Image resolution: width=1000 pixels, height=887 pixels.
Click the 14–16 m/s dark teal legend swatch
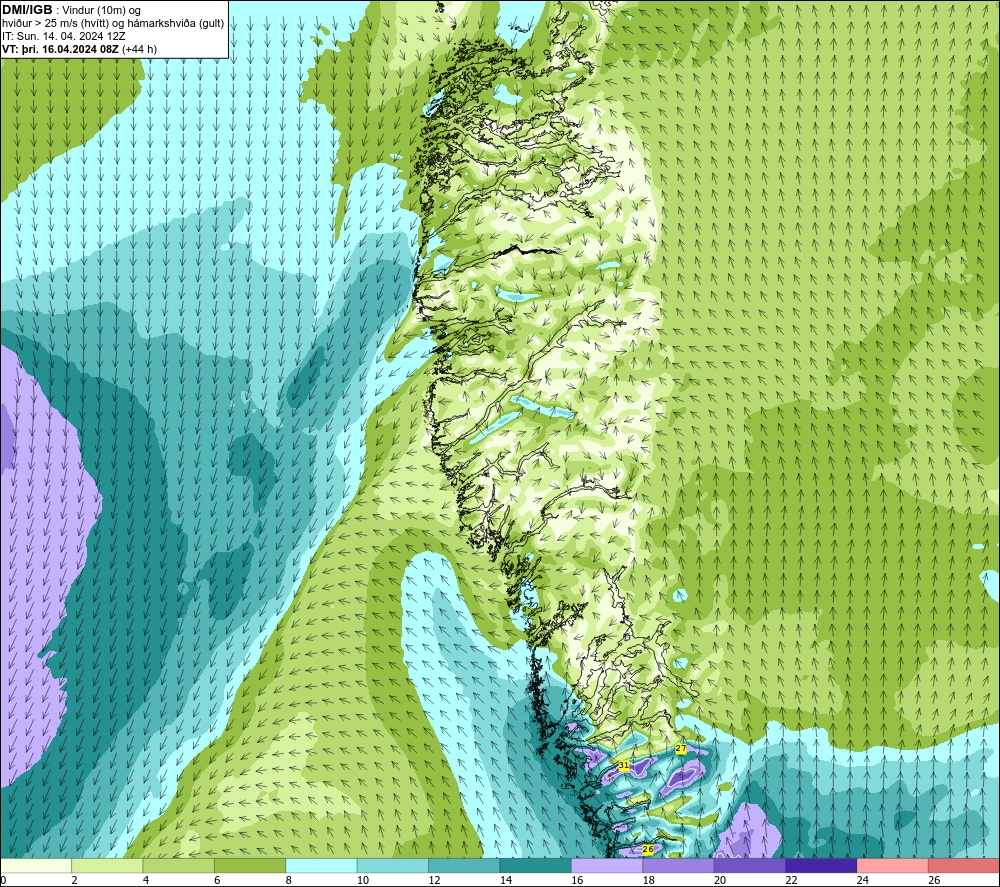click(x=536, y=865)
